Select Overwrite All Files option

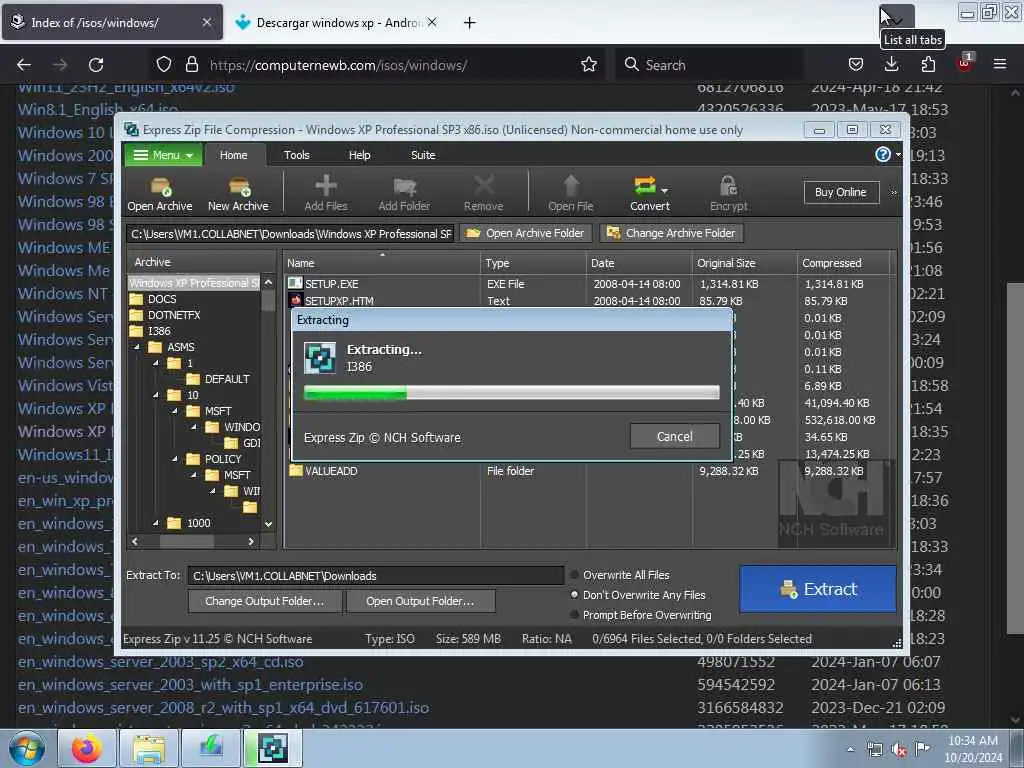coord(620,575)
